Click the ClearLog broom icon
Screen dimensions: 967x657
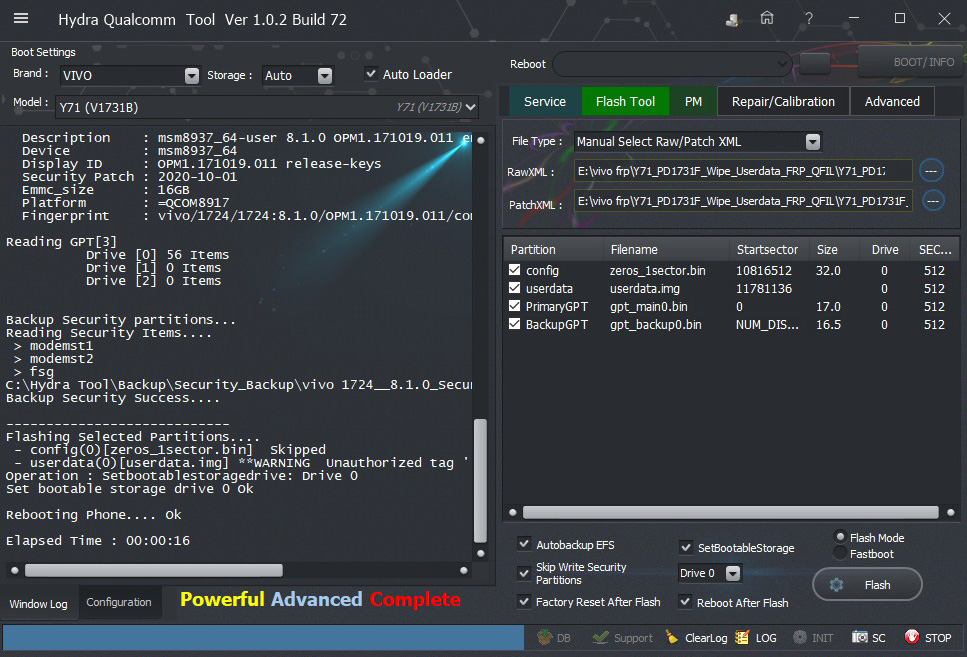673,637
